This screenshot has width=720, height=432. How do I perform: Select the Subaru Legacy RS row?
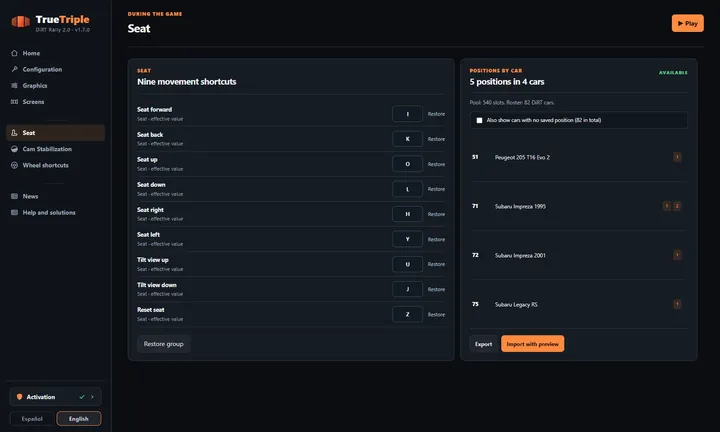578,304
